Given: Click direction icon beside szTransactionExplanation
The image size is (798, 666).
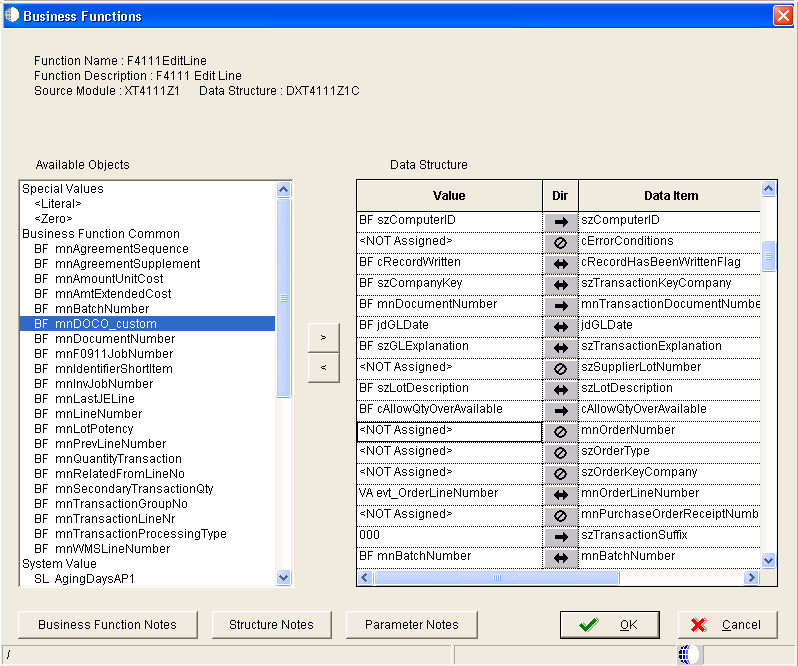Looking at the screenshot, I should tap(560, 348).
